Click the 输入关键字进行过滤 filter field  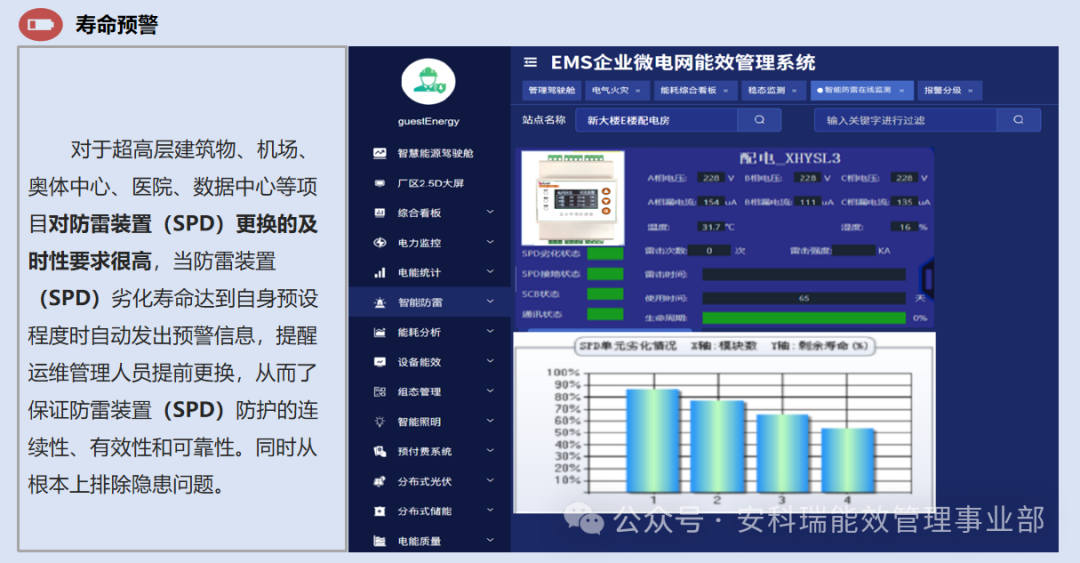point(906,120)
